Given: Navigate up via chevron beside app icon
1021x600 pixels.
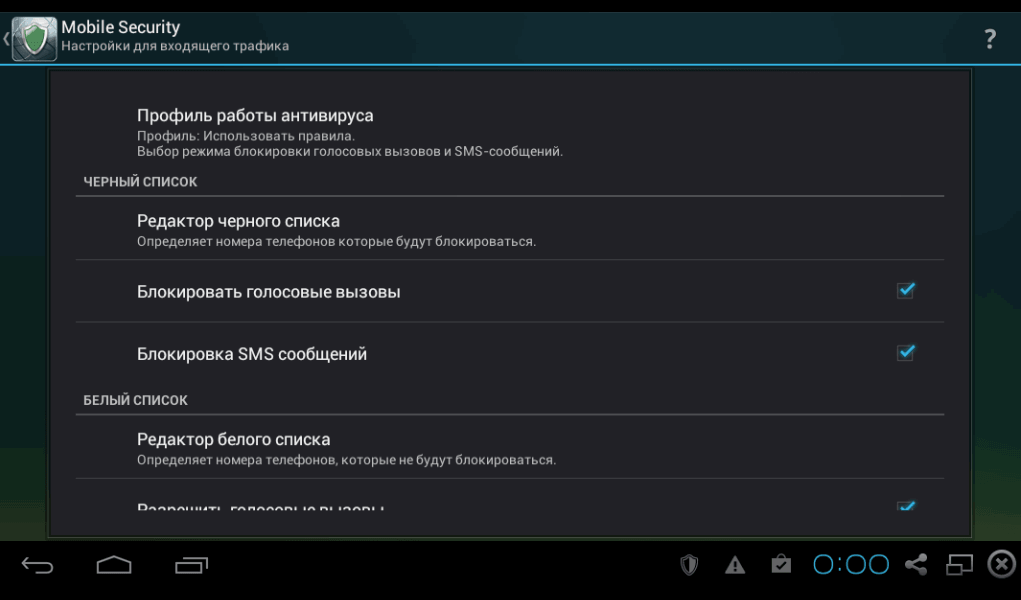Looking at the screenshot, I should click(6, 38).
